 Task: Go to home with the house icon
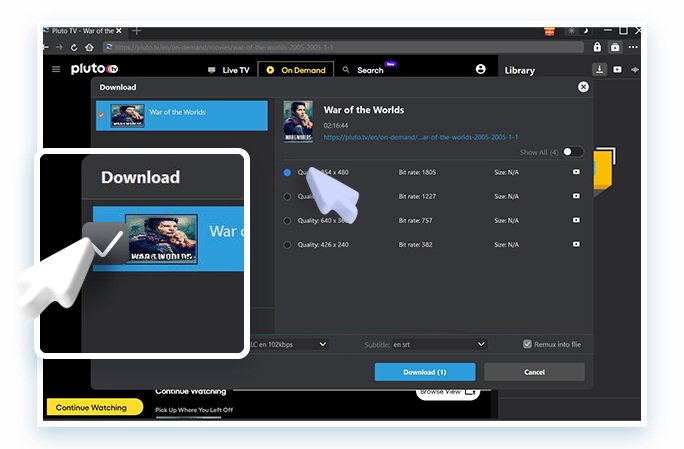coord(89,47)
